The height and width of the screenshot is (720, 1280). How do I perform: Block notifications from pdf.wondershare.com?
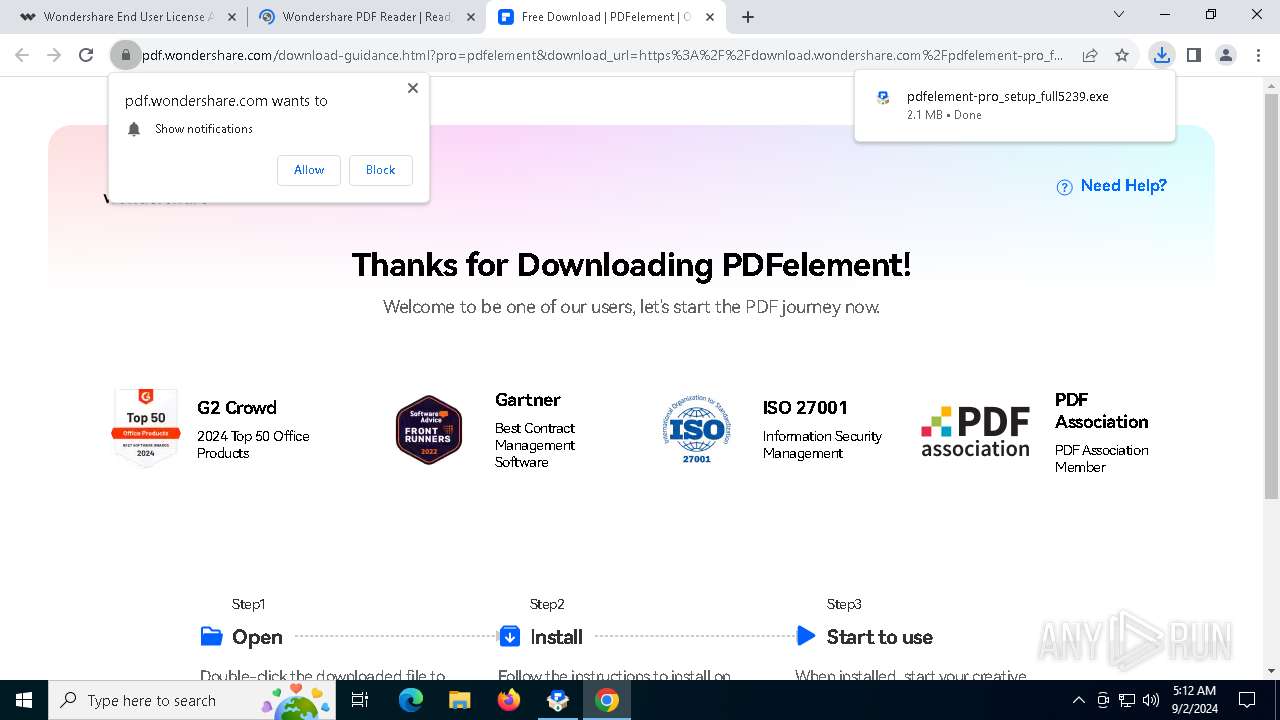pyautogui.click(x=380, y=170)
